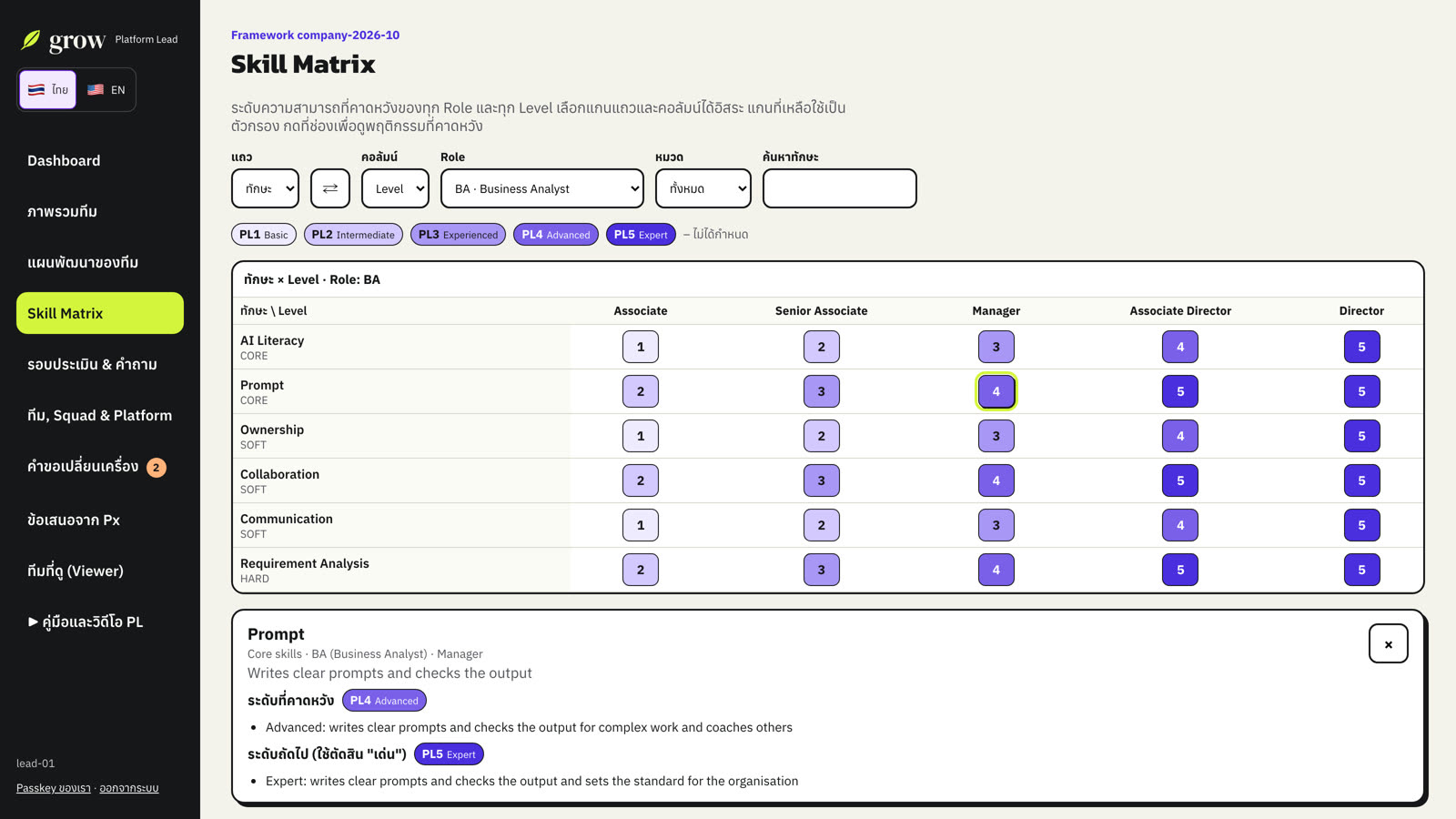The height and width of the screenshot is (819, 1456).
Task: Open ทีมที่ดู (Viewer) in the sidebar
Action: click(x=100, y=571)
